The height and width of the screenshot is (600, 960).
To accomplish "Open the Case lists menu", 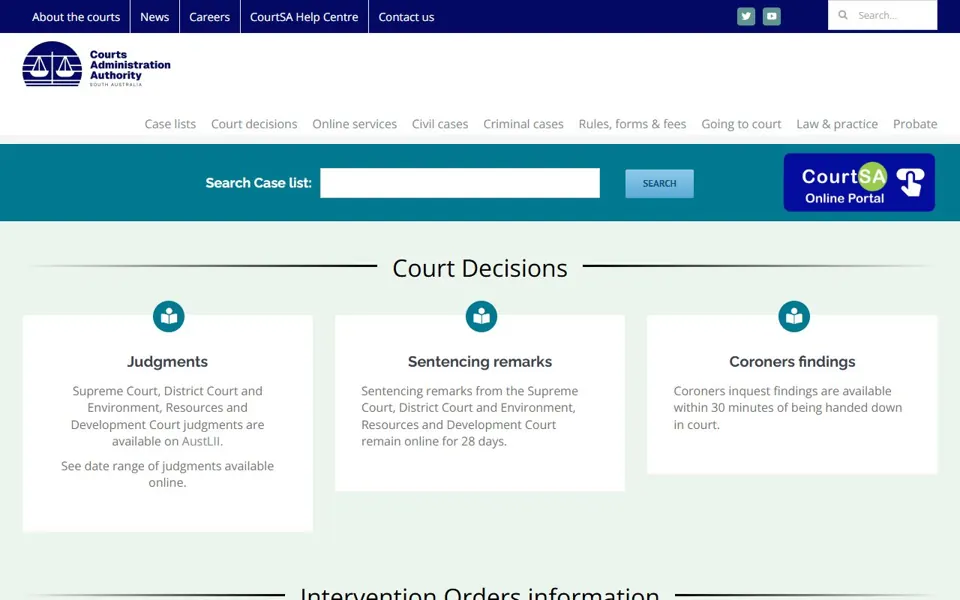I will pyautogui.click(x=170, y=124).
